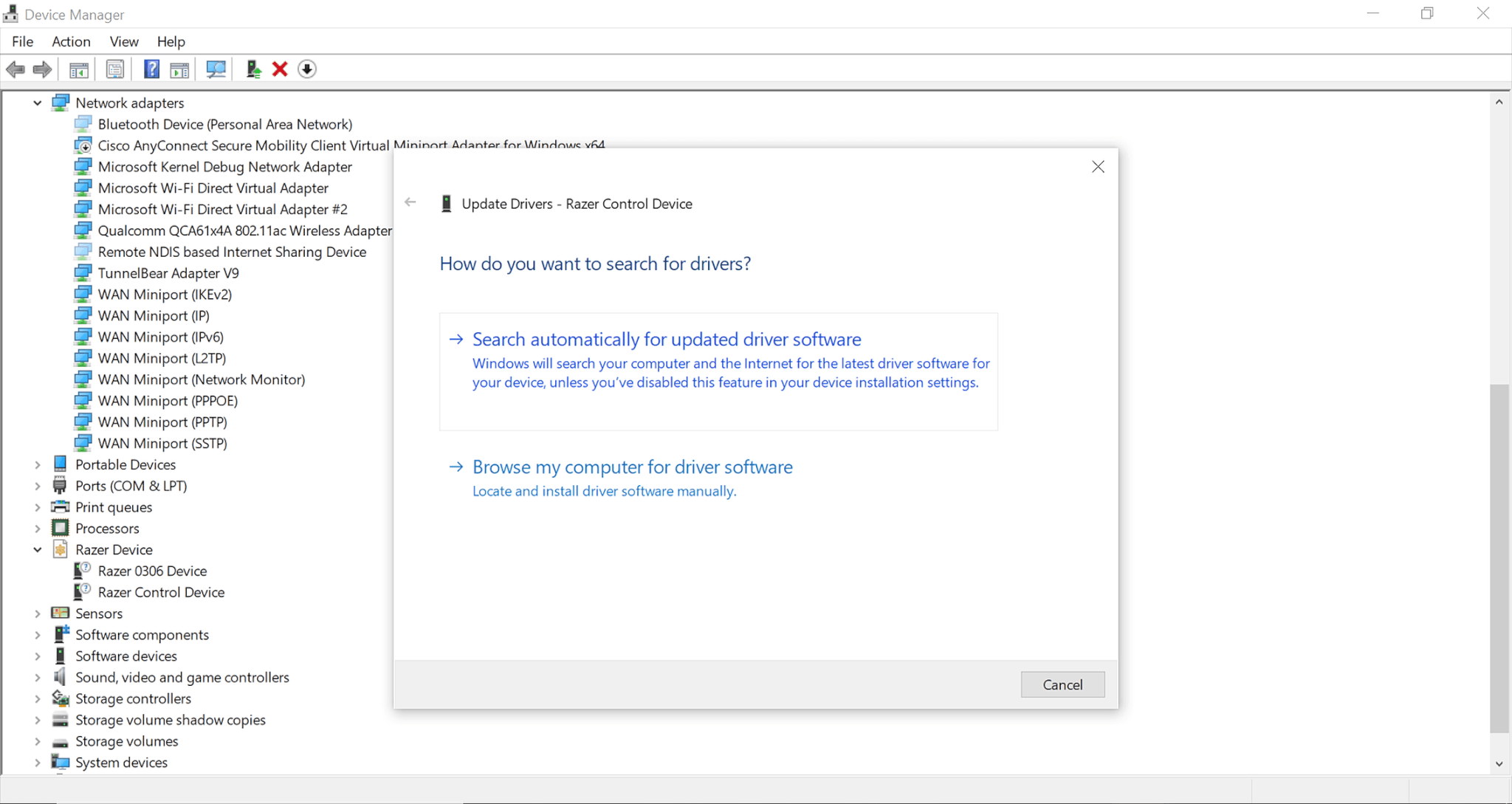Select Microsoft Kernel Debug Network Adapter

pyautogui.click(x=225, y=167)
